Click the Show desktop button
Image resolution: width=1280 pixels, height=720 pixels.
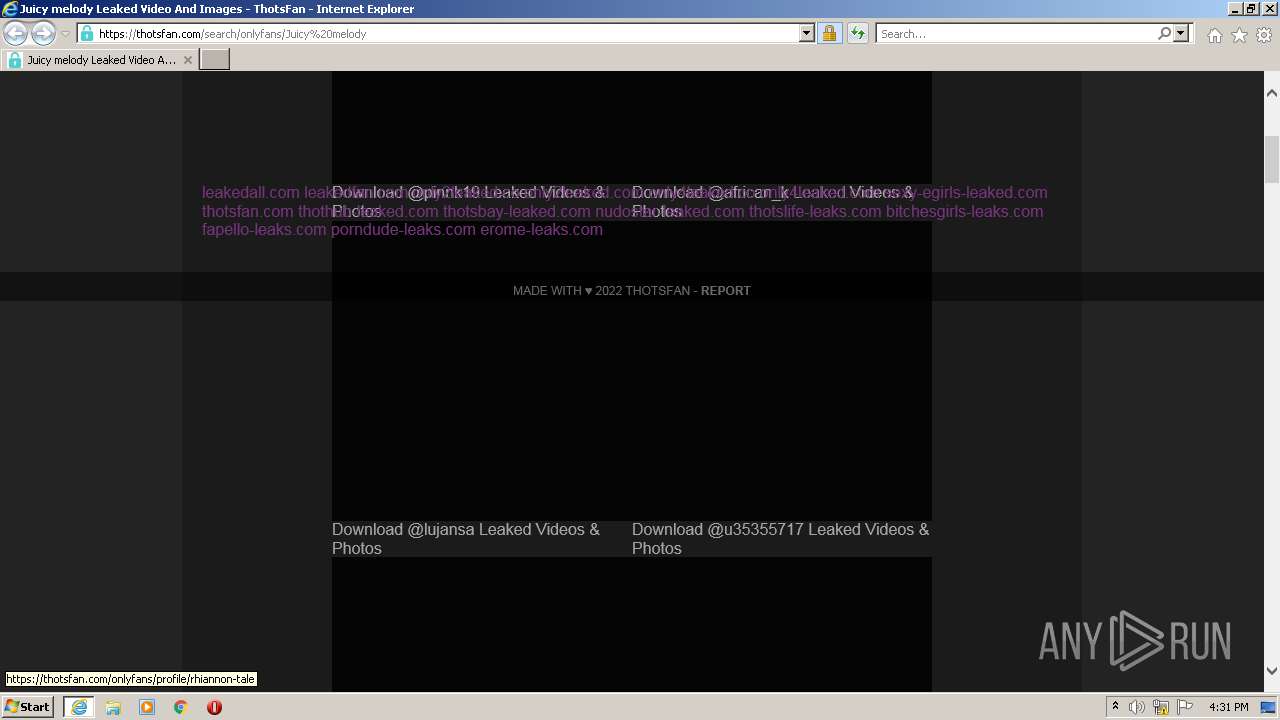pos(1269,707)
